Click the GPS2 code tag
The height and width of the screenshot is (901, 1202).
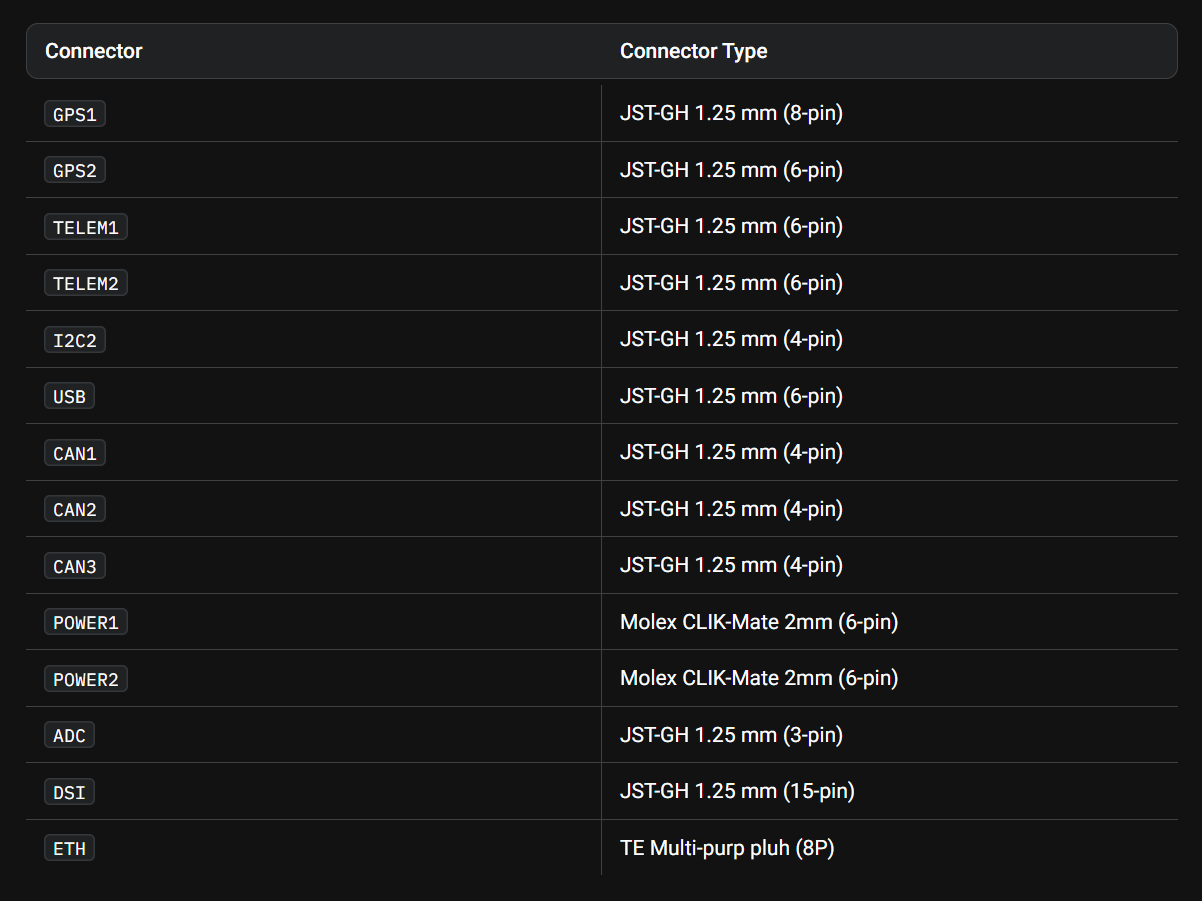75,171
